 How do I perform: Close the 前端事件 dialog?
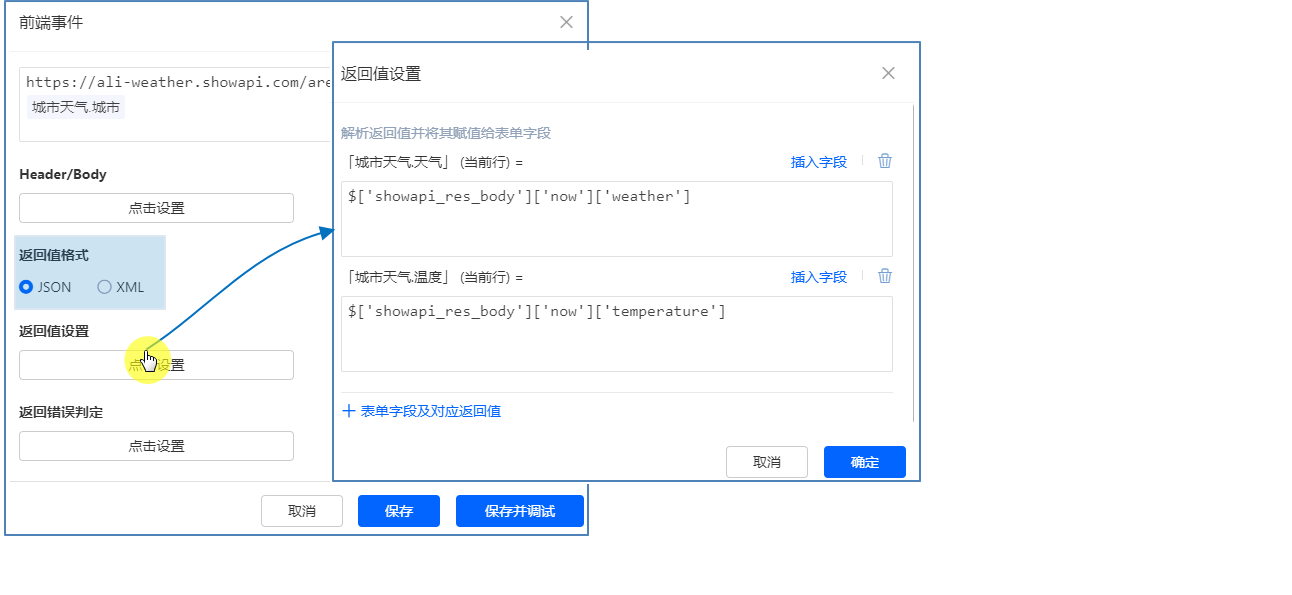(566, 22)
